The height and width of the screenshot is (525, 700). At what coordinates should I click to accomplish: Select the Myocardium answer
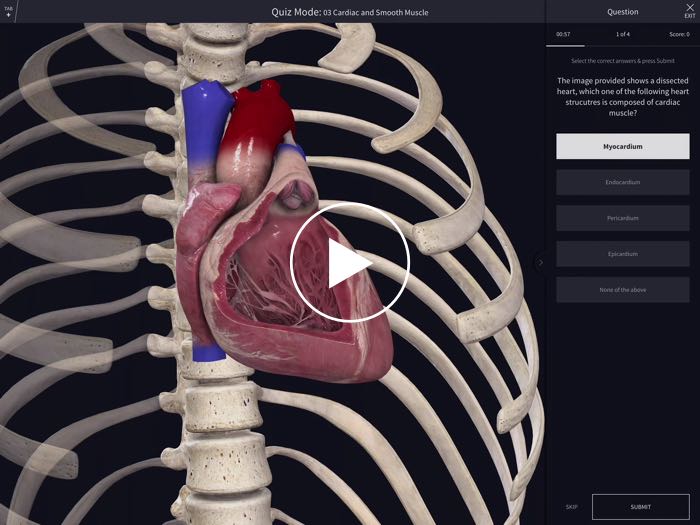click(622, 146)
